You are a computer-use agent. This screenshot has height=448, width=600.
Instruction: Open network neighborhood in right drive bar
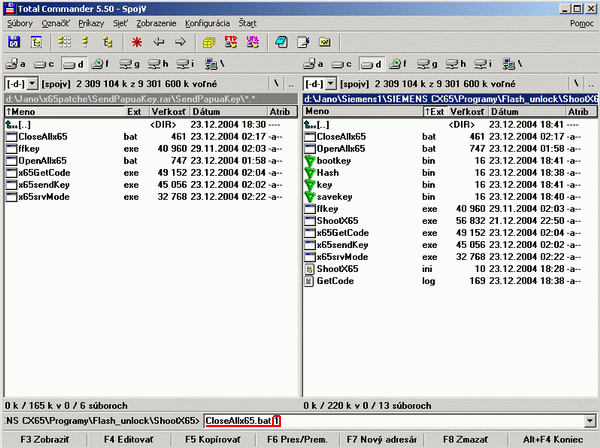pyautogui.click(x=512, y=64)
